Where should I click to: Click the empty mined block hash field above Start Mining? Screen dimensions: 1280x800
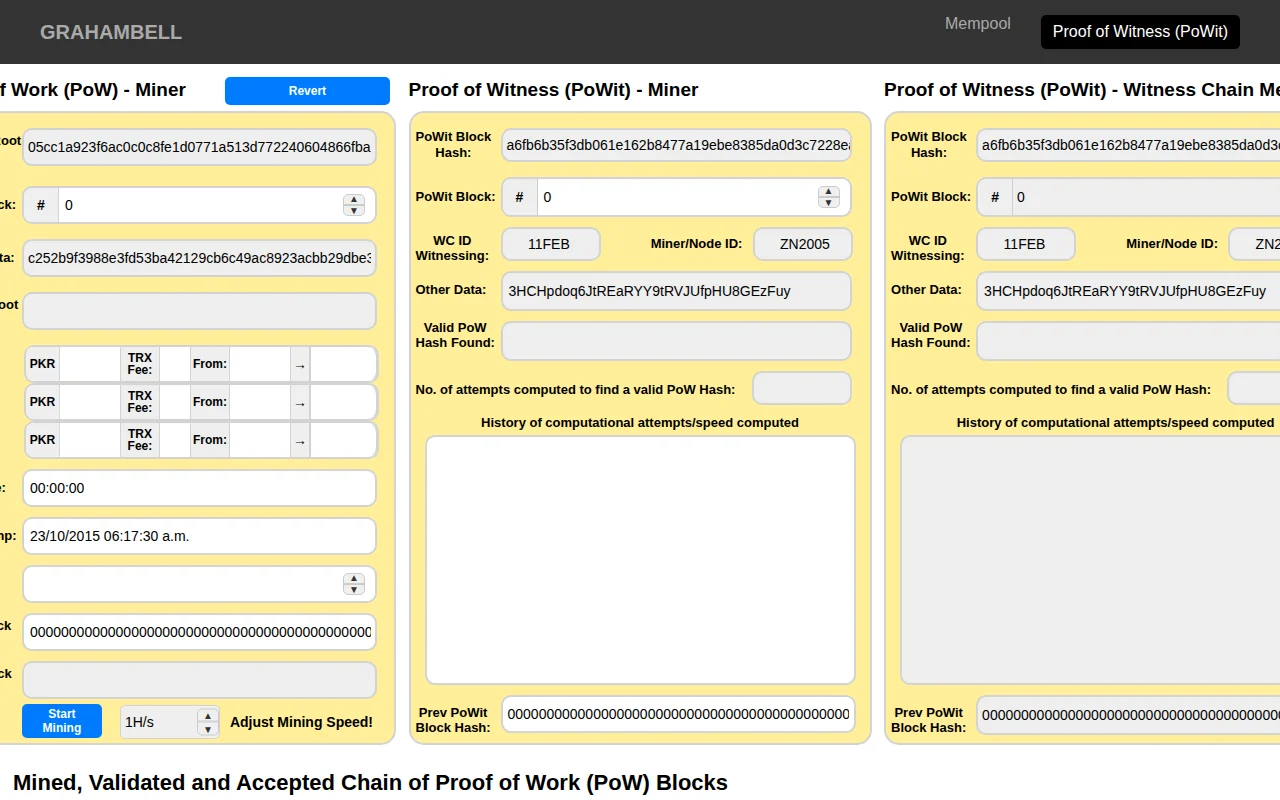[x=199, y=680]
